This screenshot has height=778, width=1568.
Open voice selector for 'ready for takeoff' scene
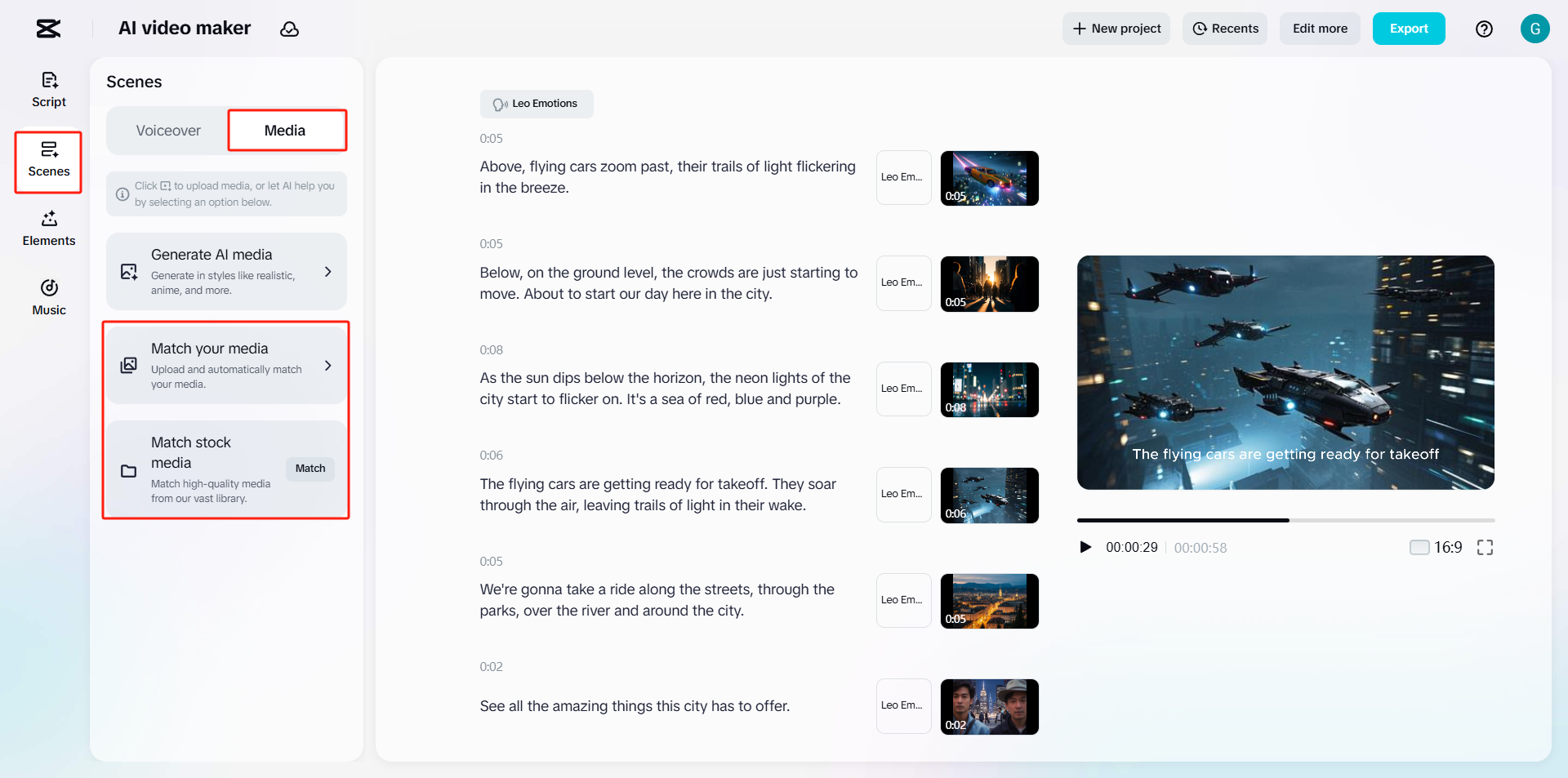[903, 495]
